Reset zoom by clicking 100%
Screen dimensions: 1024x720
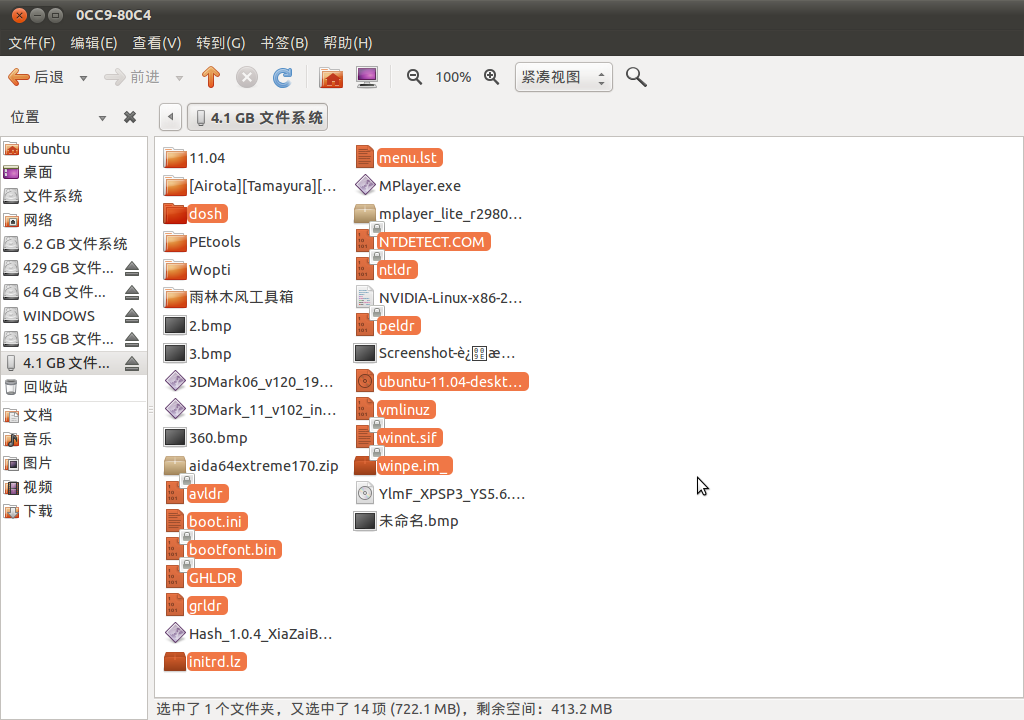click(453, 77)
